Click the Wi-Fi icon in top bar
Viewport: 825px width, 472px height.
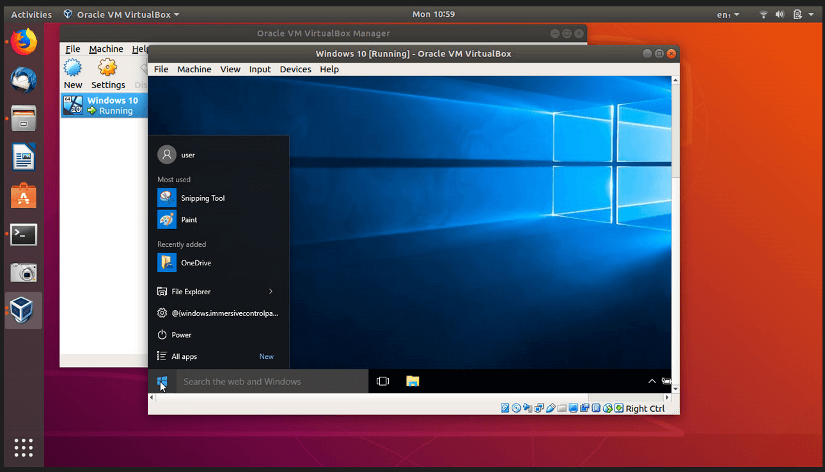[763, 15]
